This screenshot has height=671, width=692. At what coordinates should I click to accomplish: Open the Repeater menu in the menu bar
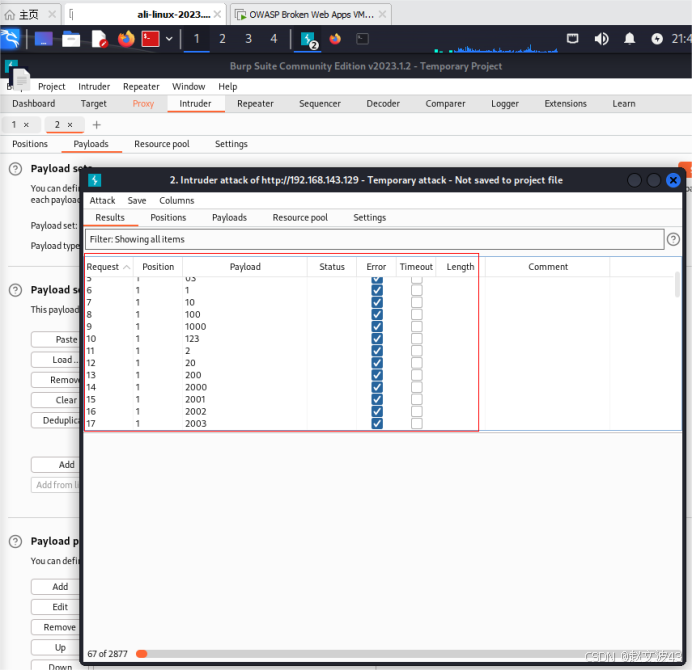(x=141, y=87)
